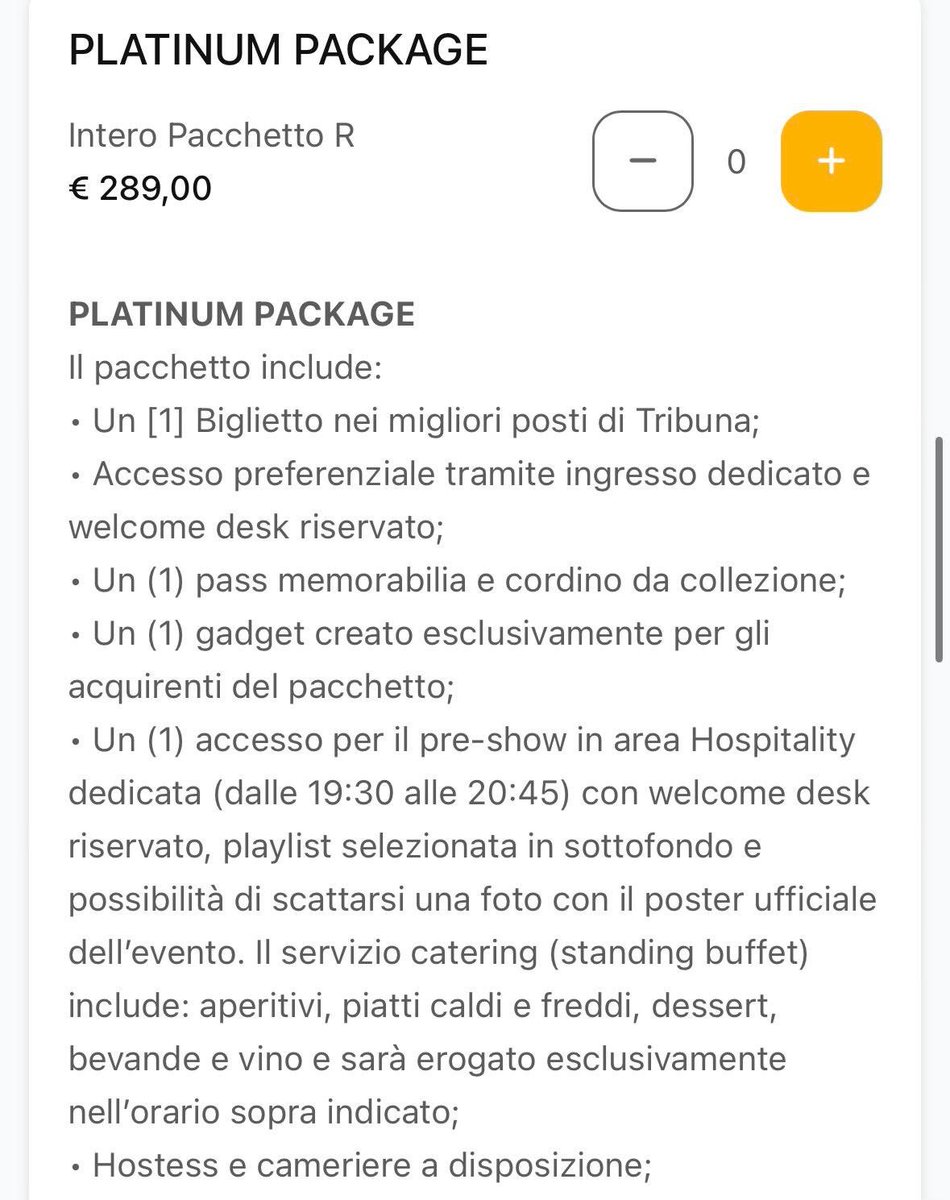This screenshot has height=1200, width=950.
Task: Select the quantity value 0 between the steppers
Action: [736, 161]
